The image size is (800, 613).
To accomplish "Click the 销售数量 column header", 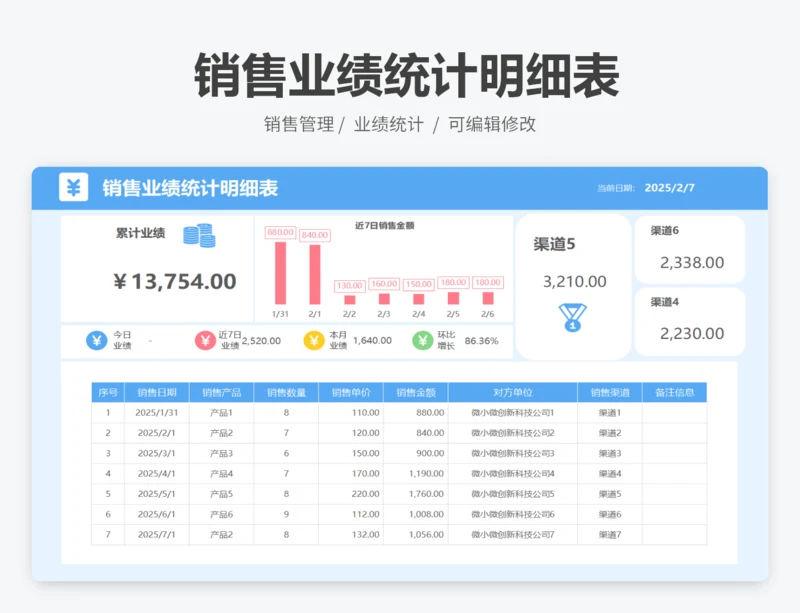I will [x=286, y=393].
